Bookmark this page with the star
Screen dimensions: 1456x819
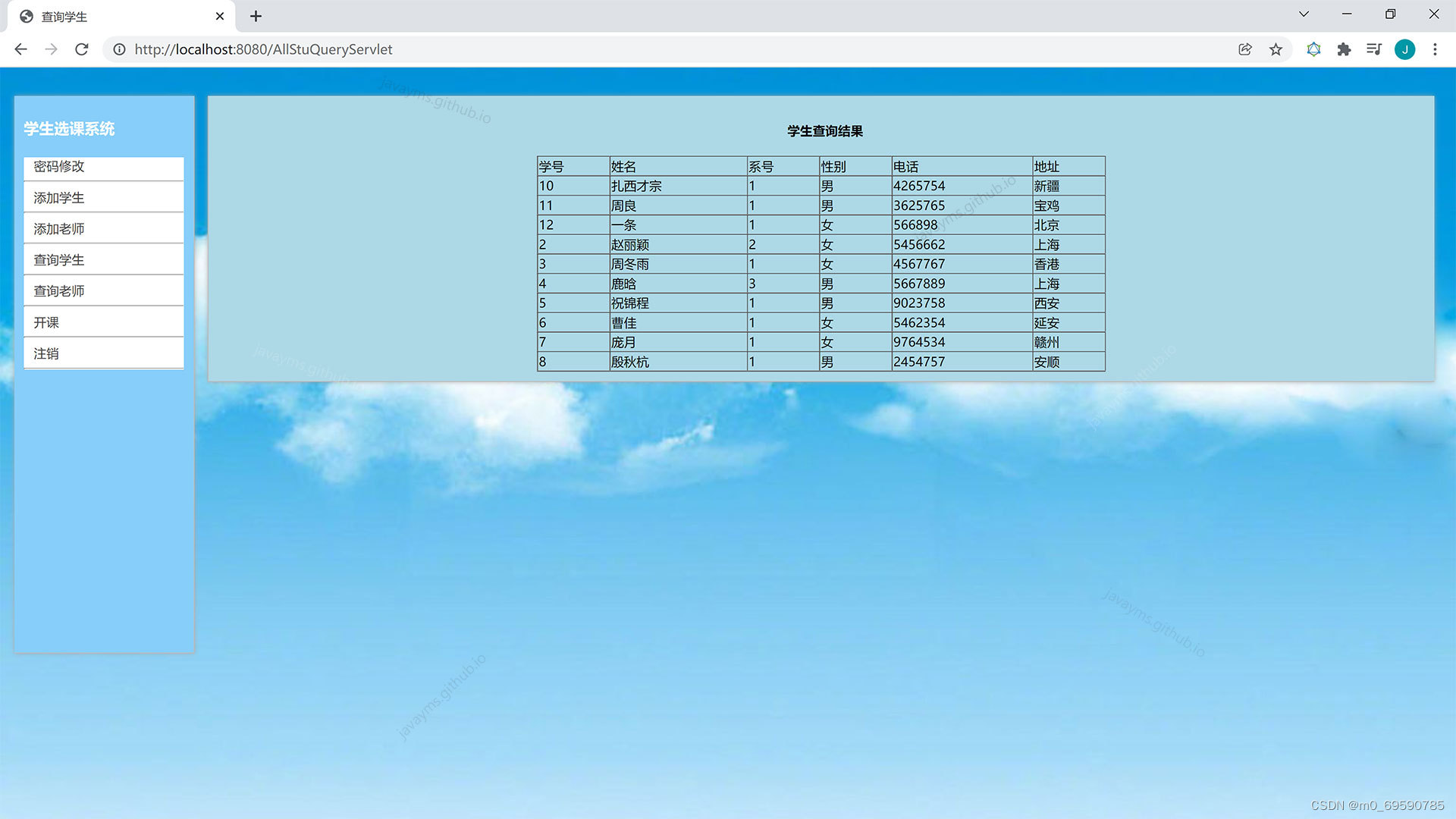coord(1276,49)
